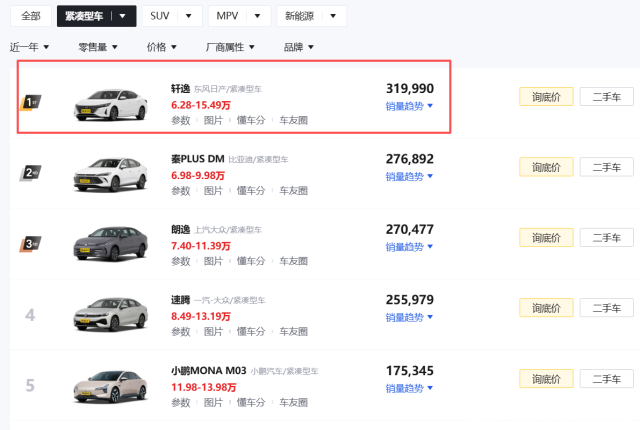Open the SUV category dropdown

(x=170, y=16)
